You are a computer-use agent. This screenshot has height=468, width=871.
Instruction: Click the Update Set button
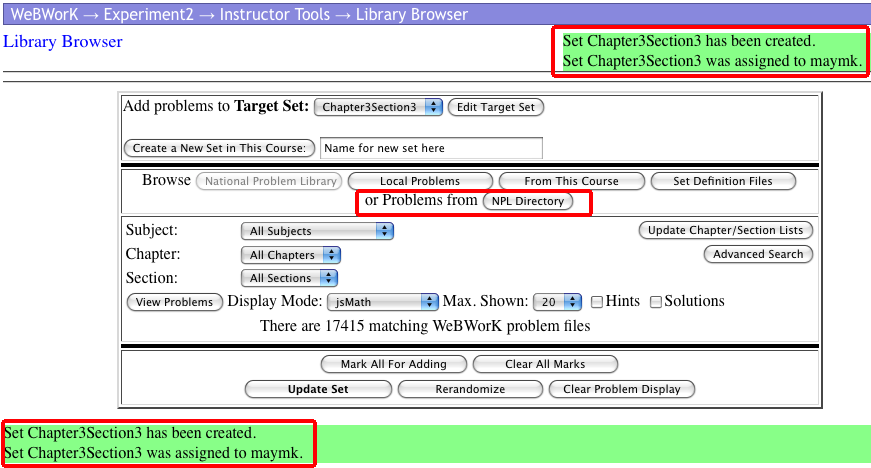tap(318, 389)
